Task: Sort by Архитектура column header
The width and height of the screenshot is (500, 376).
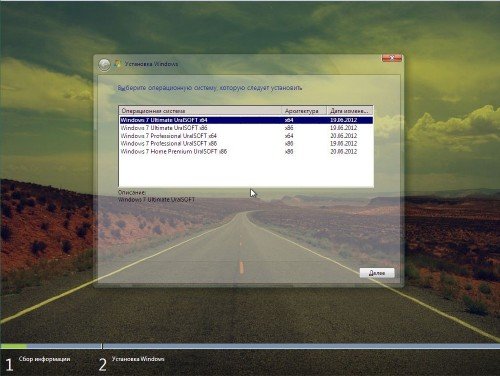Action: tap(304, 111)
